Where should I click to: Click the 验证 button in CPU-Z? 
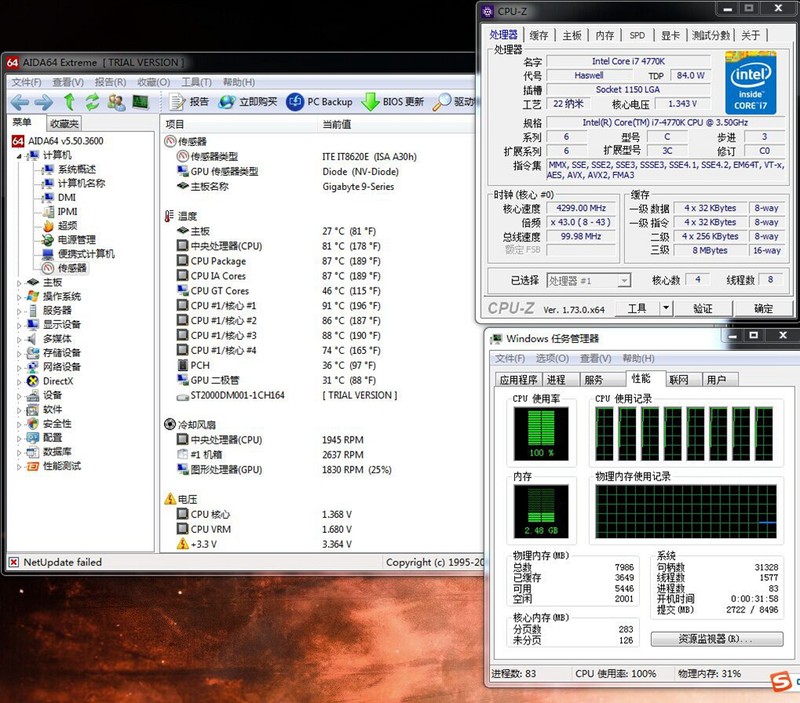click(x=703, y=309)
